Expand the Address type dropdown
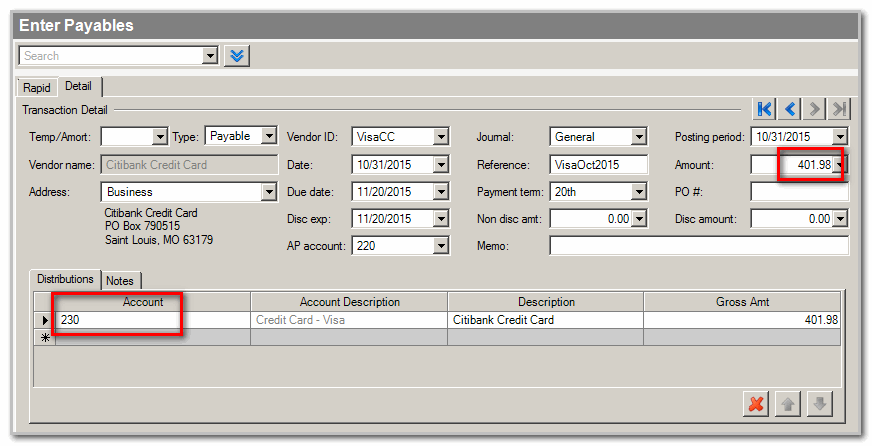 [268, 192]
